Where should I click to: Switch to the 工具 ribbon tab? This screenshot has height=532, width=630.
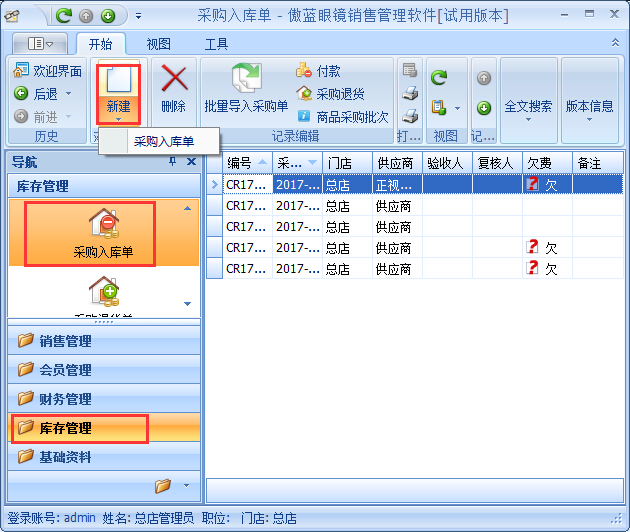point(216,44)
